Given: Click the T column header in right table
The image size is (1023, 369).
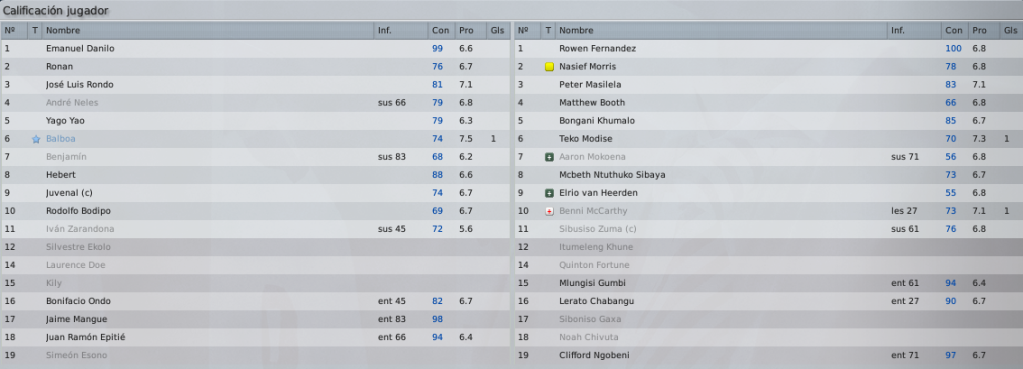Looking at the screenshot, I should click(549, 31).
